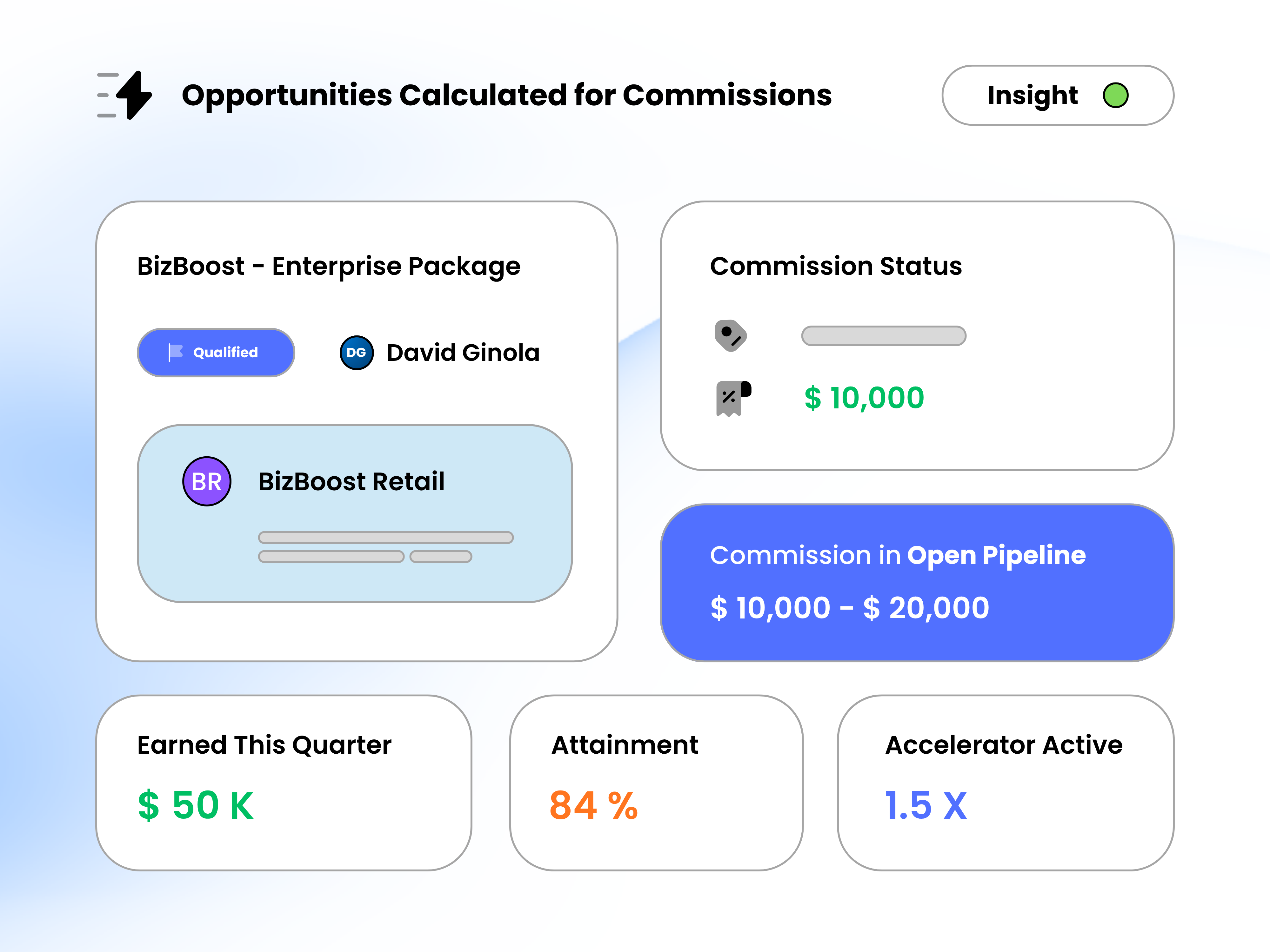Click the long gray bar under BizBoost Retail
Screen dimensions: 1270x952
click(x=385, y=537)
